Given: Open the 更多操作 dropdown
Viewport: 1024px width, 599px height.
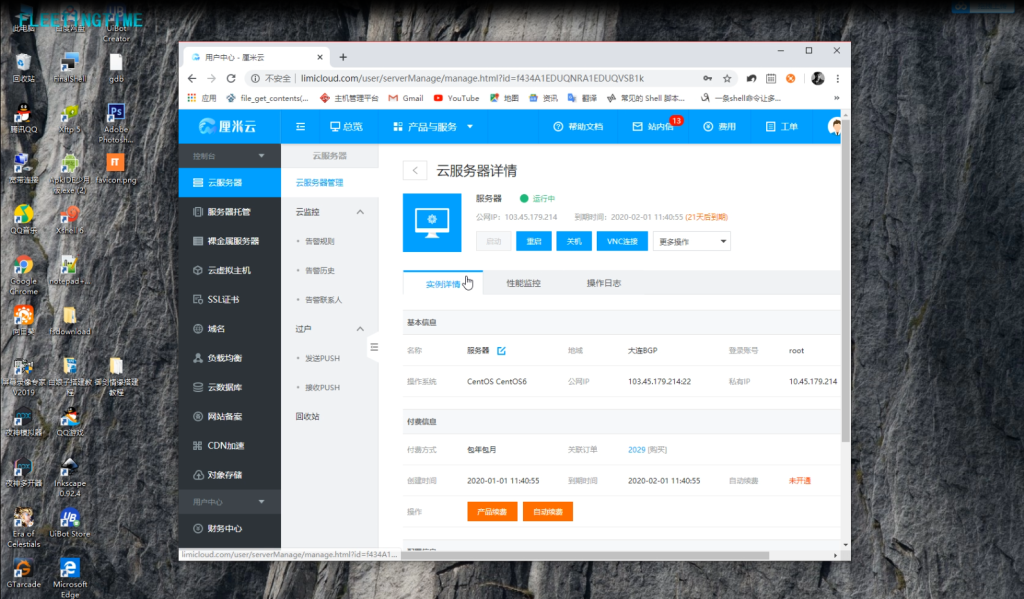Looking at the screenshot, I should click(x=692, y=241).
